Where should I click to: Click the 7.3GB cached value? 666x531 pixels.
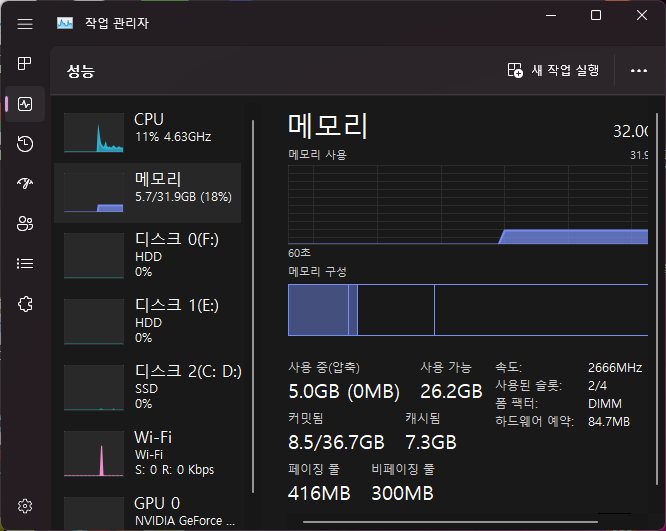(431, 442)
